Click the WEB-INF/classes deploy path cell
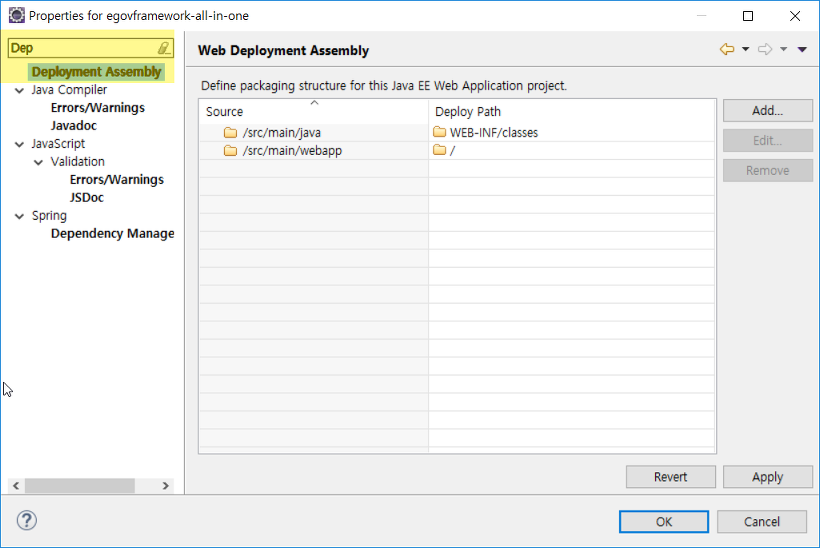The image size is (820, 548). [572, 133]
